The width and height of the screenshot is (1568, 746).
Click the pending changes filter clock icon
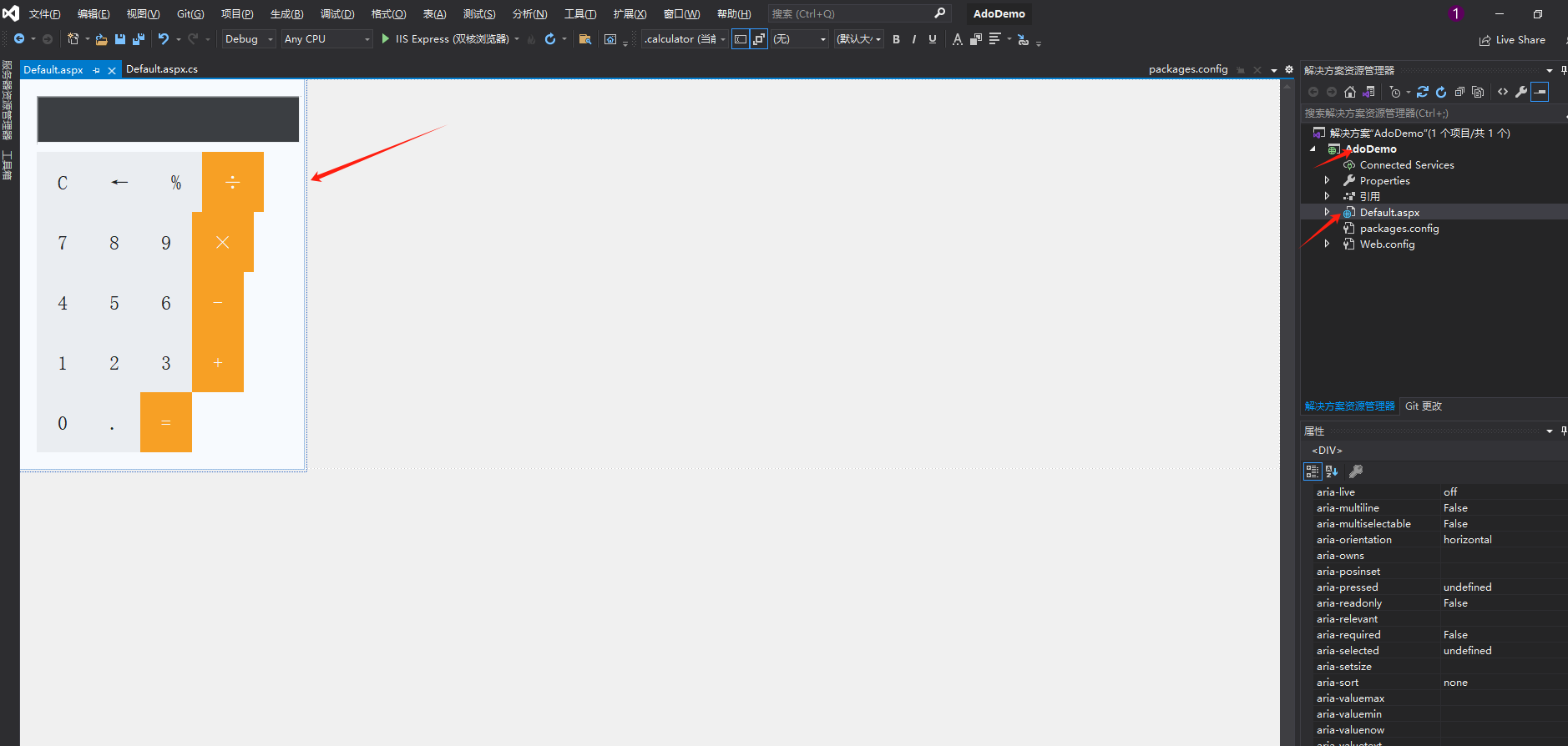[1395, 92]
